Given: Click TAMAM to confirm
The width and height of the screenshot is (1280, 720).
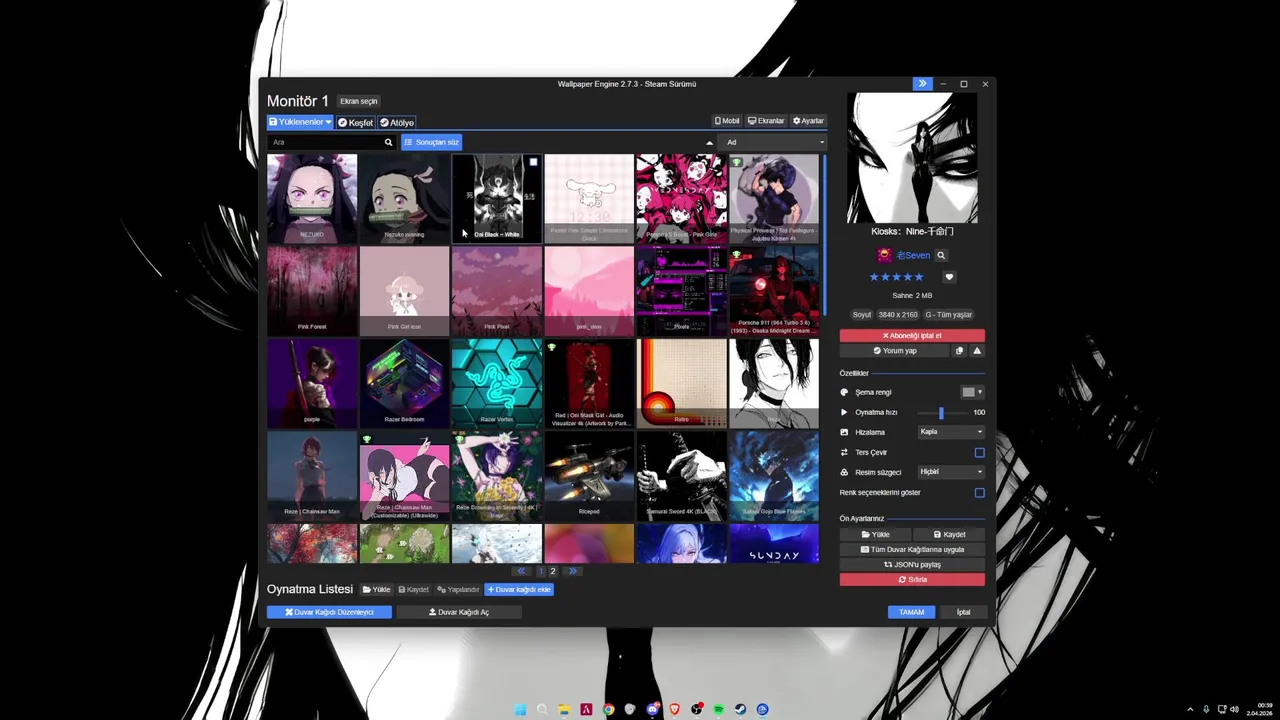Looking at the screenshot, I should 912,612.
